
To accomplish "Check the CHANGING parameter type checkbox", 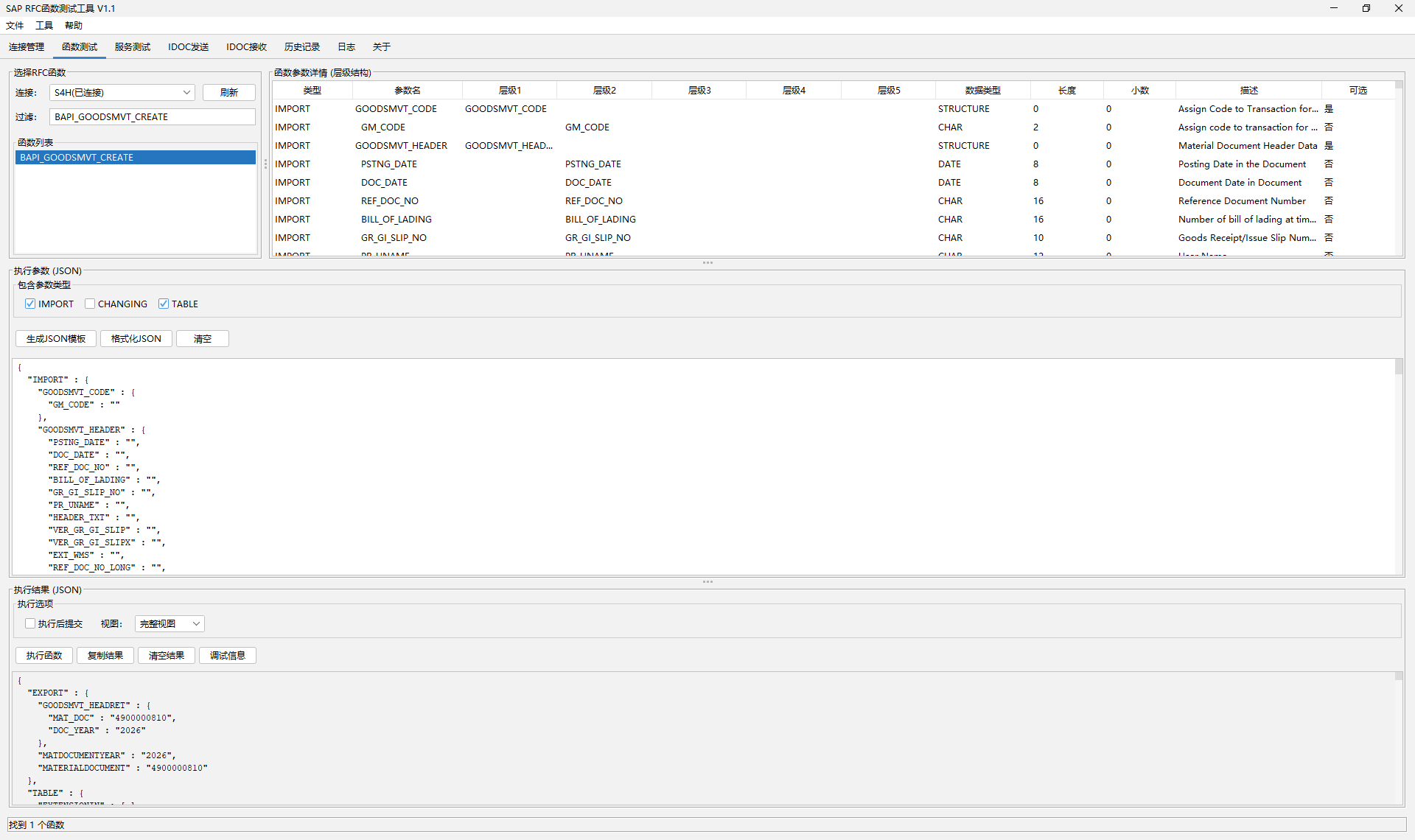I will pyautogui.click(x=90, y=304).
